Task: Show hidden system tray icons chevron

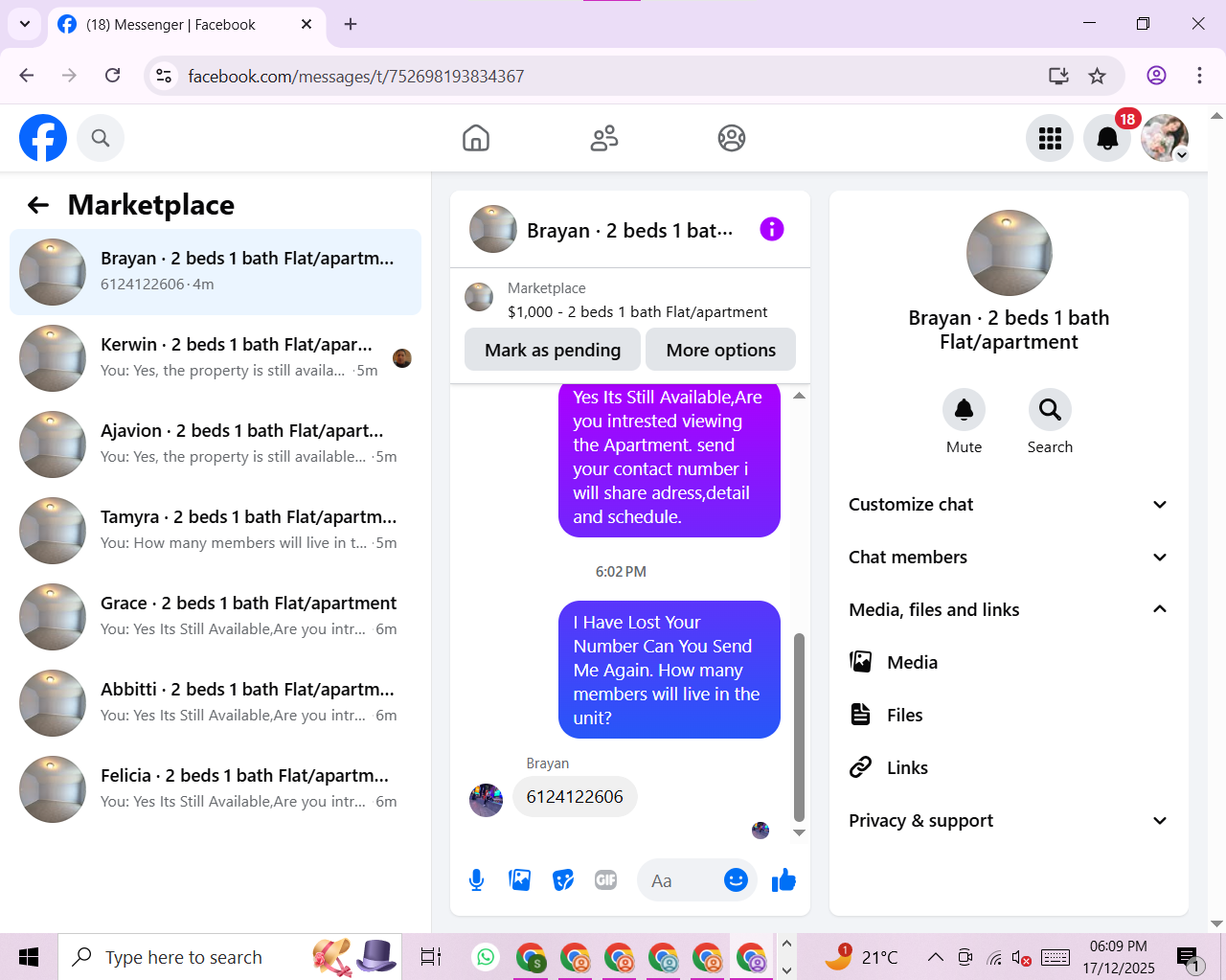Action: (936, 957)
